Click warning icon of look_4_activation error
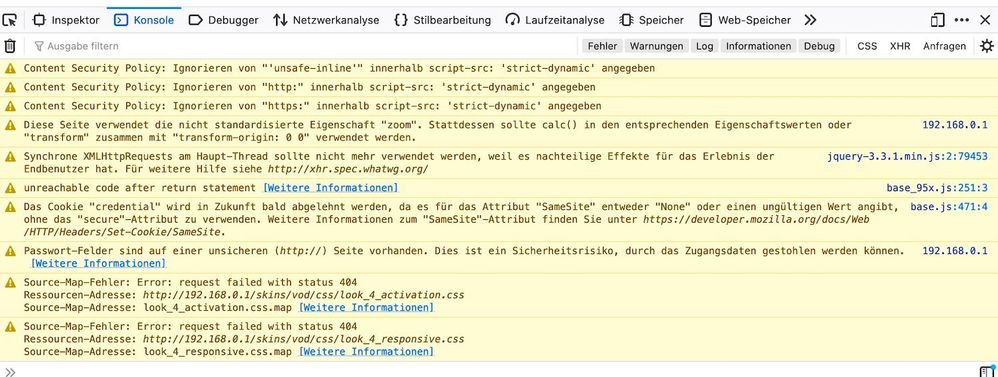The height and width of the screenshot is (377, 998). coord(10,282)
